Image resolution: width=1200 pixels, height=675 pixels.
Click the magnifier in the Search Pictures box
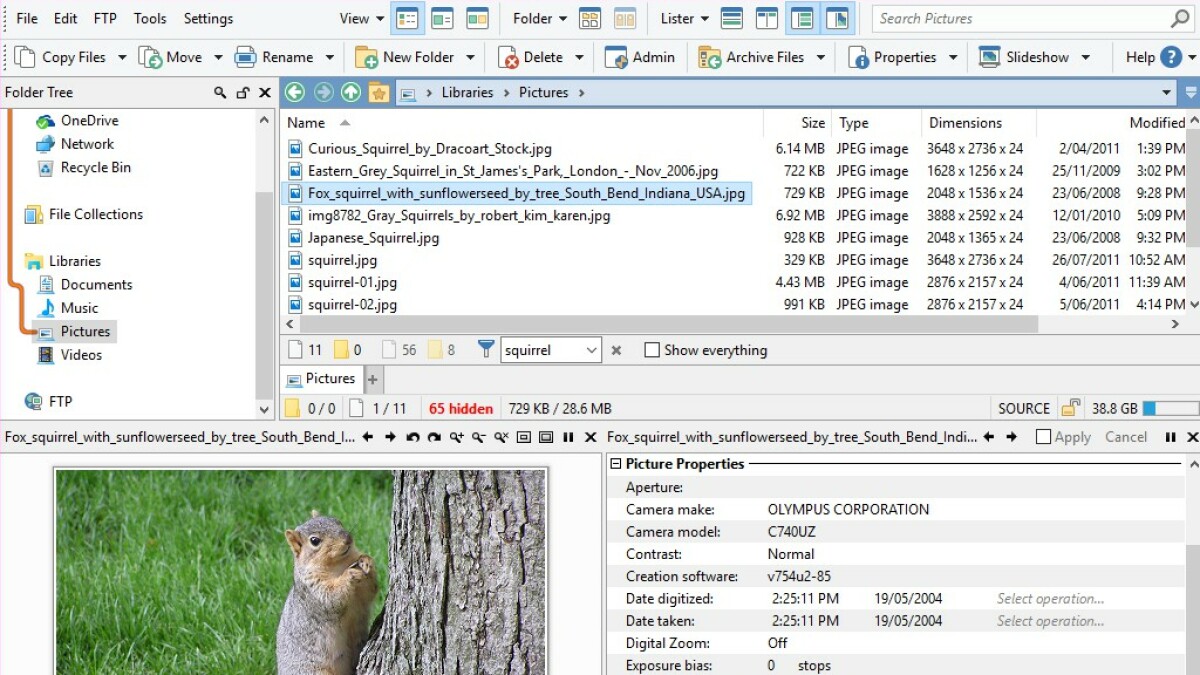(1180, 18)
